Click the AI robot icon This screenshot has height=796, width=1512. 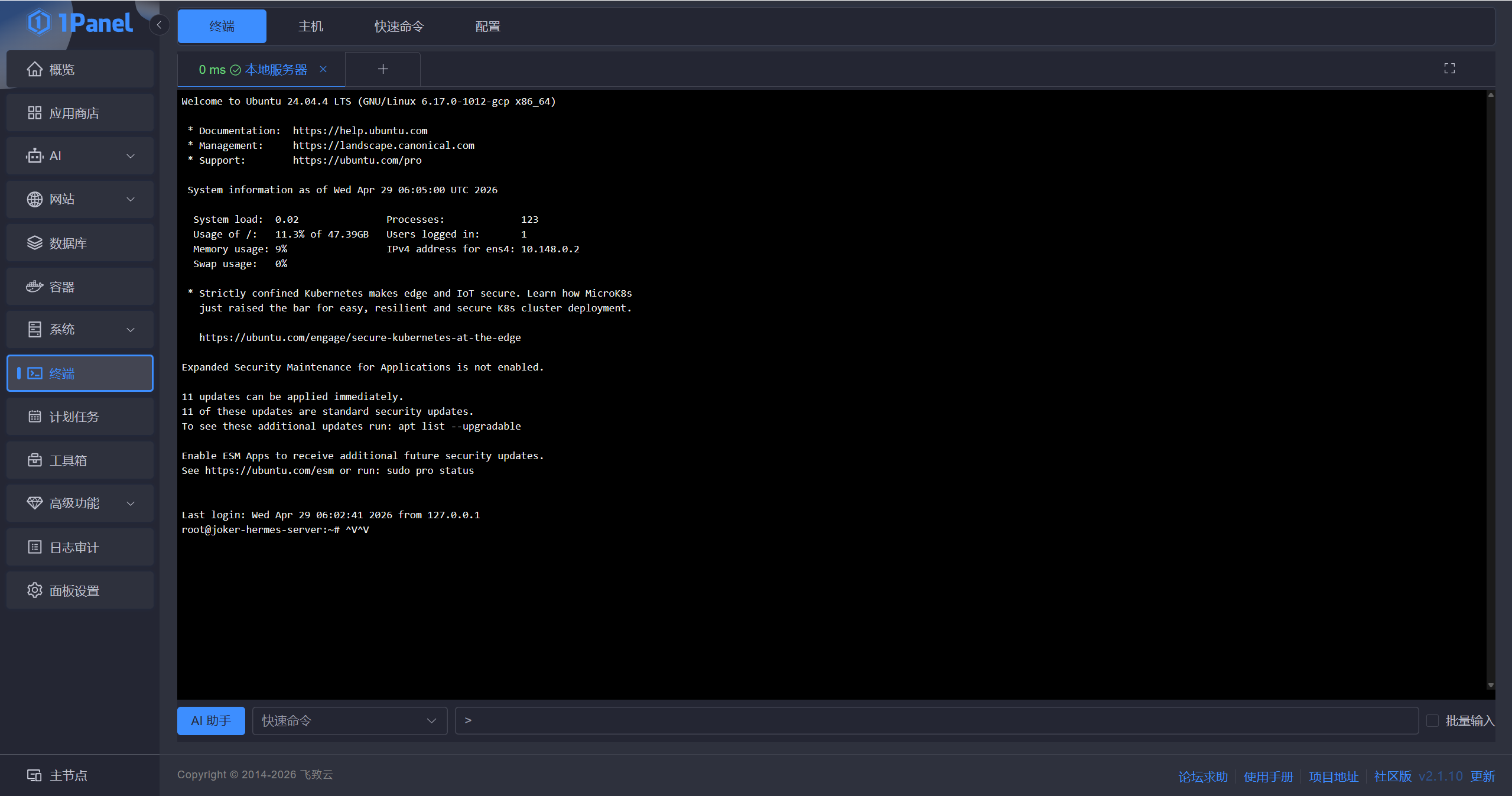(35, 156)
